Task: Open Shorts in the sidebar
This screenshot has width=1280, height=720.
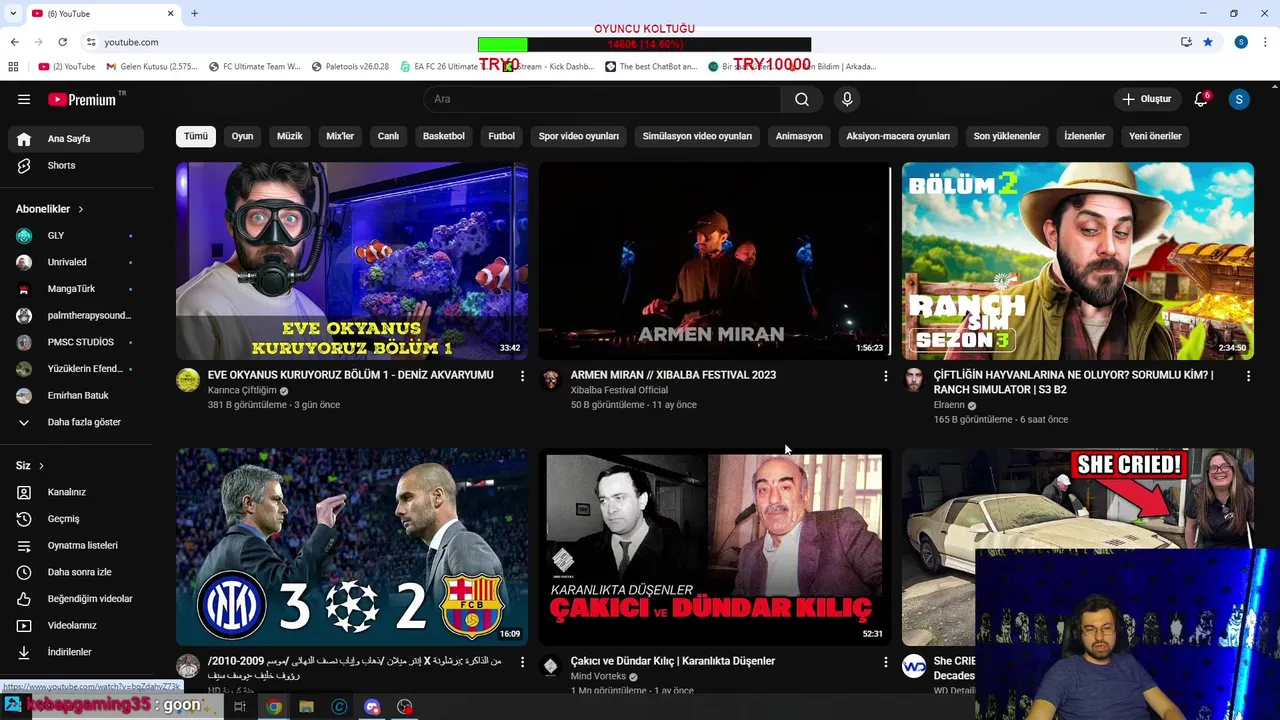Action: 76,165
